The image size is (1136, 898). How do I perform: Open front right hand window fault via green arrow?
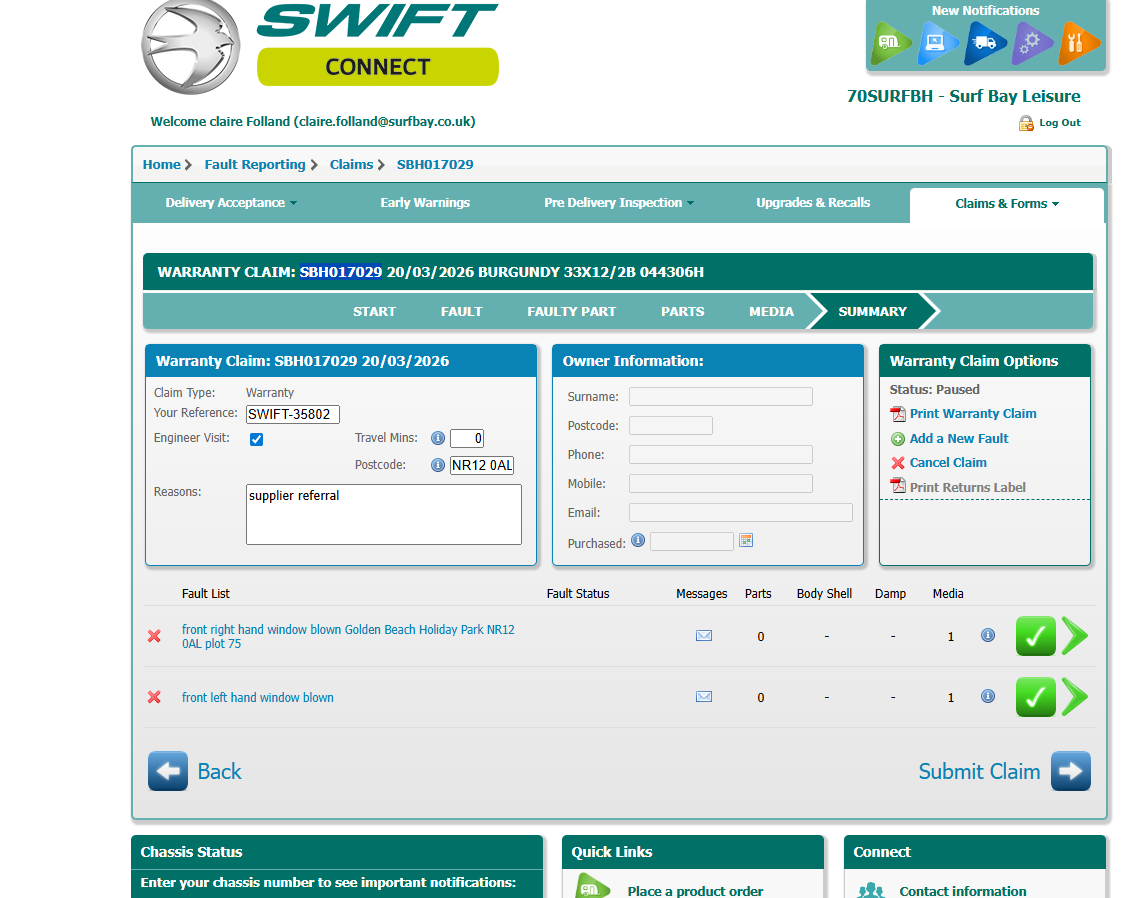[1075, 636]
